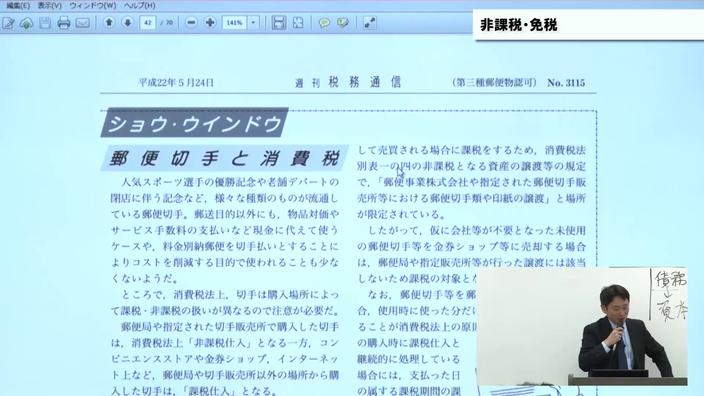The image size is (704, 396).
Task: Click the 141% zoom value box
Action: [x=234, y=22]
